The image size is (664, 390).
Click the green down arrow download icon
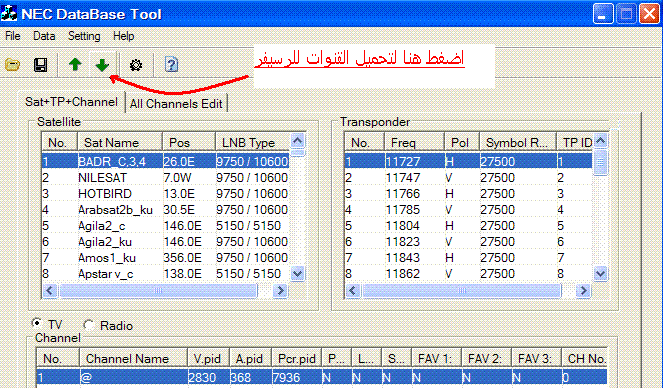(102, 65)
